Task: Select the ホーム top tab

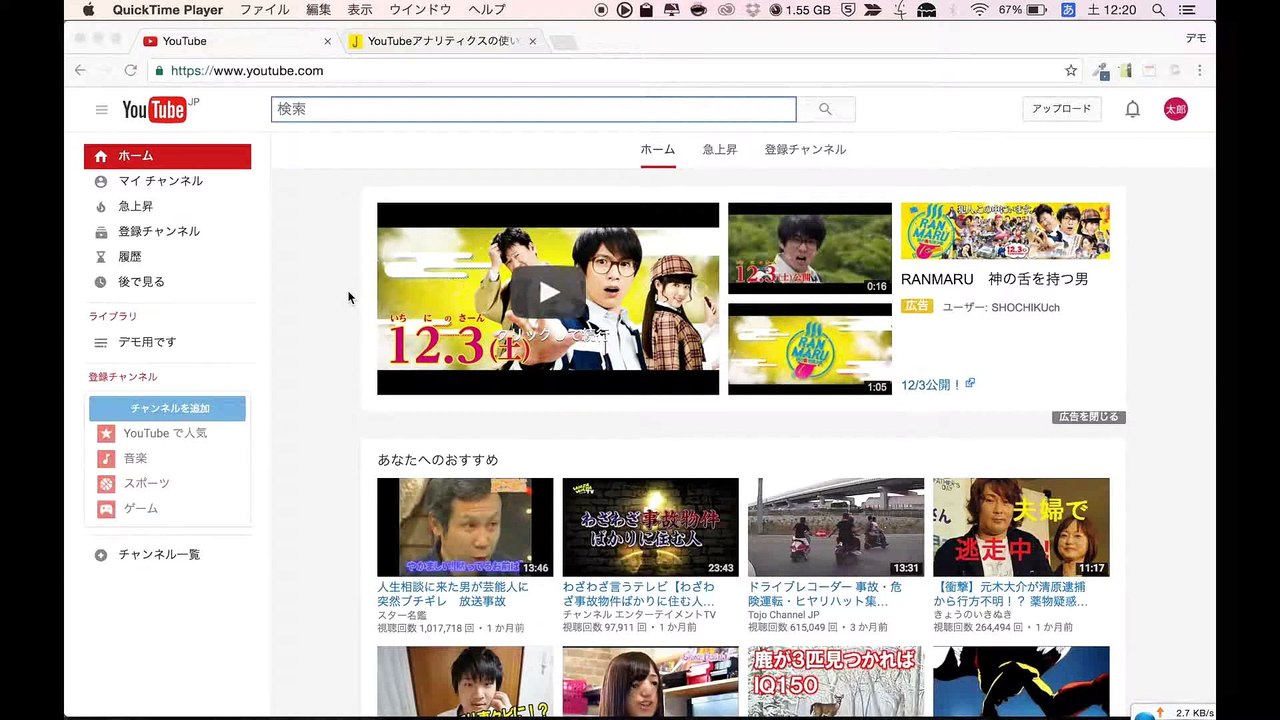Action: (658, 149)
